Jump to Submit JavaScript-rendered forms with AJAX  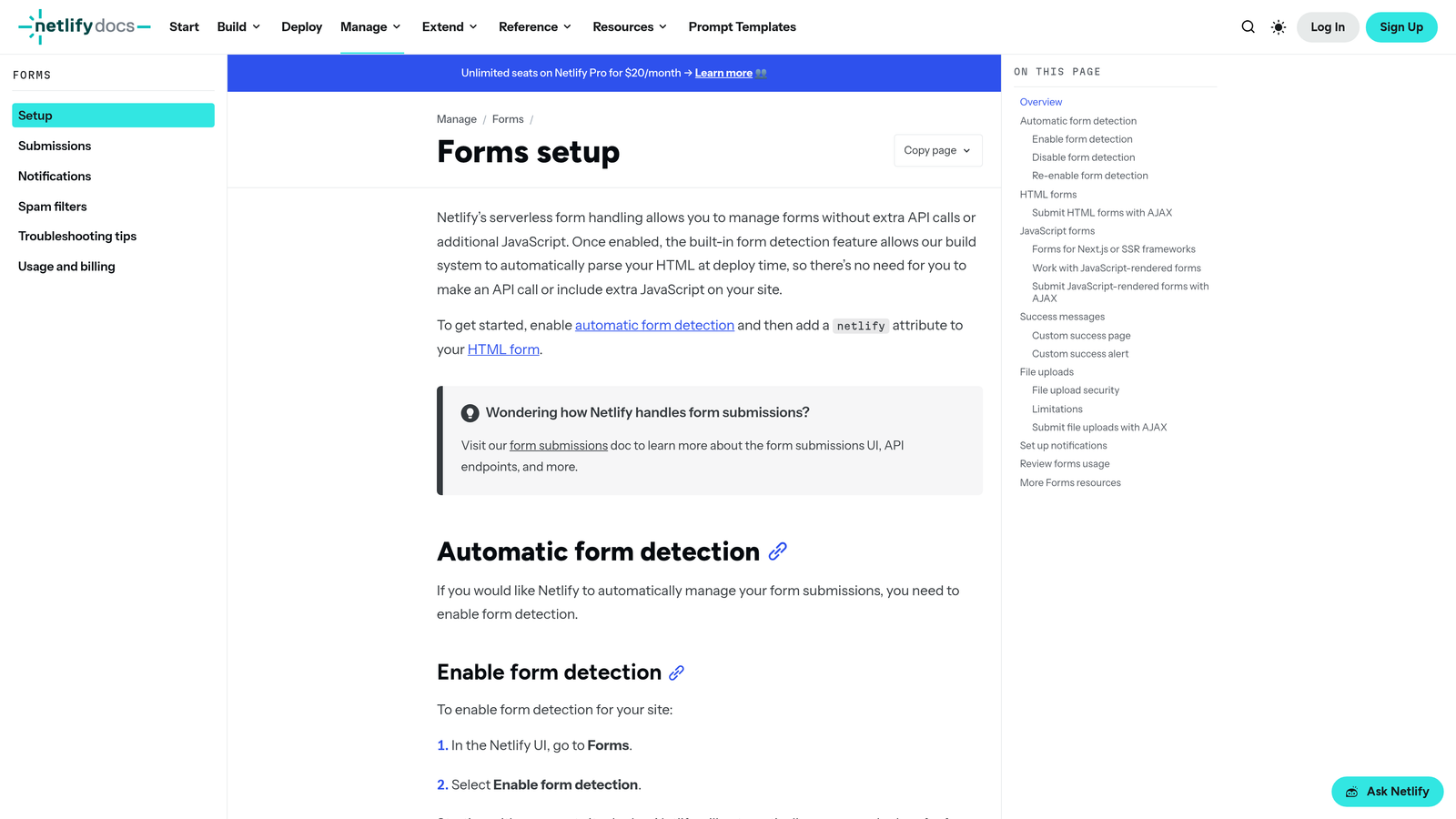(x=1120, y=292)
